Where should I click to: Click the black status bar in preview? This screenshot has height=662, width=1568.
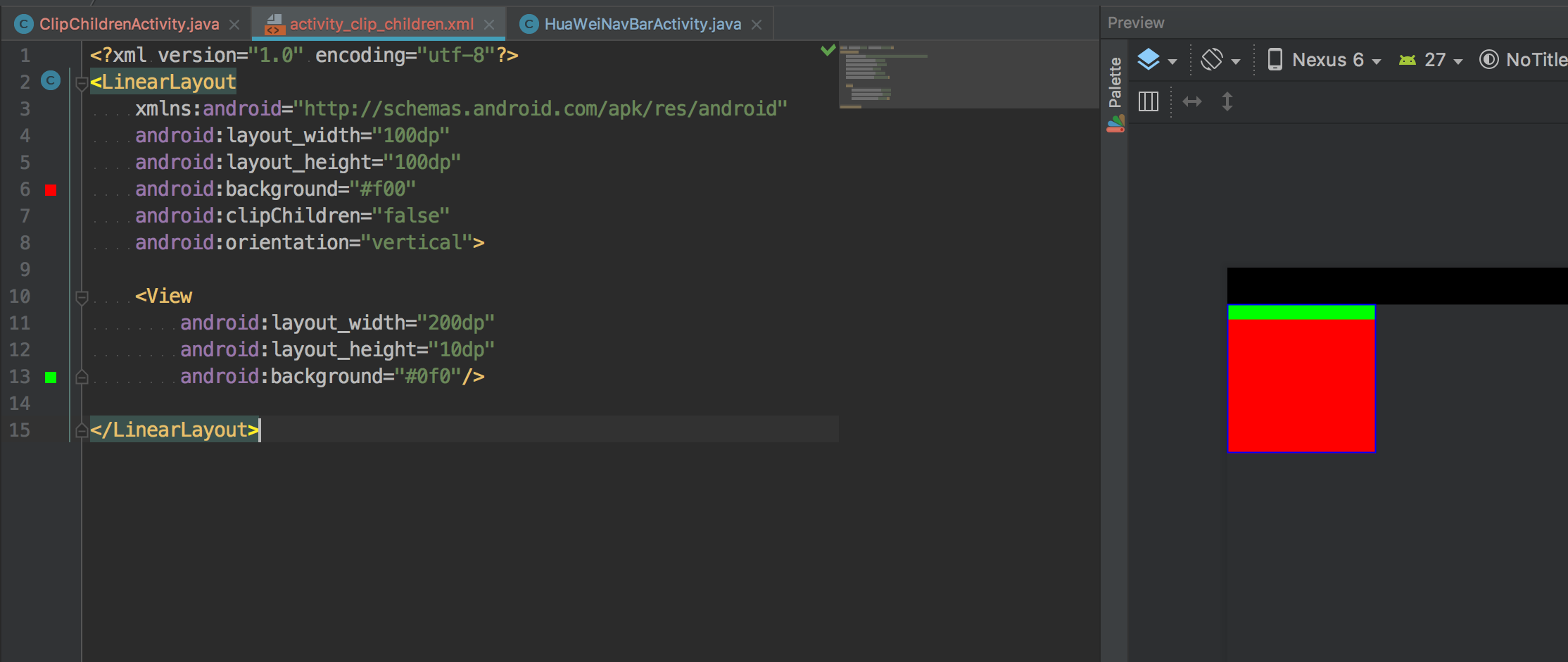1397,285
